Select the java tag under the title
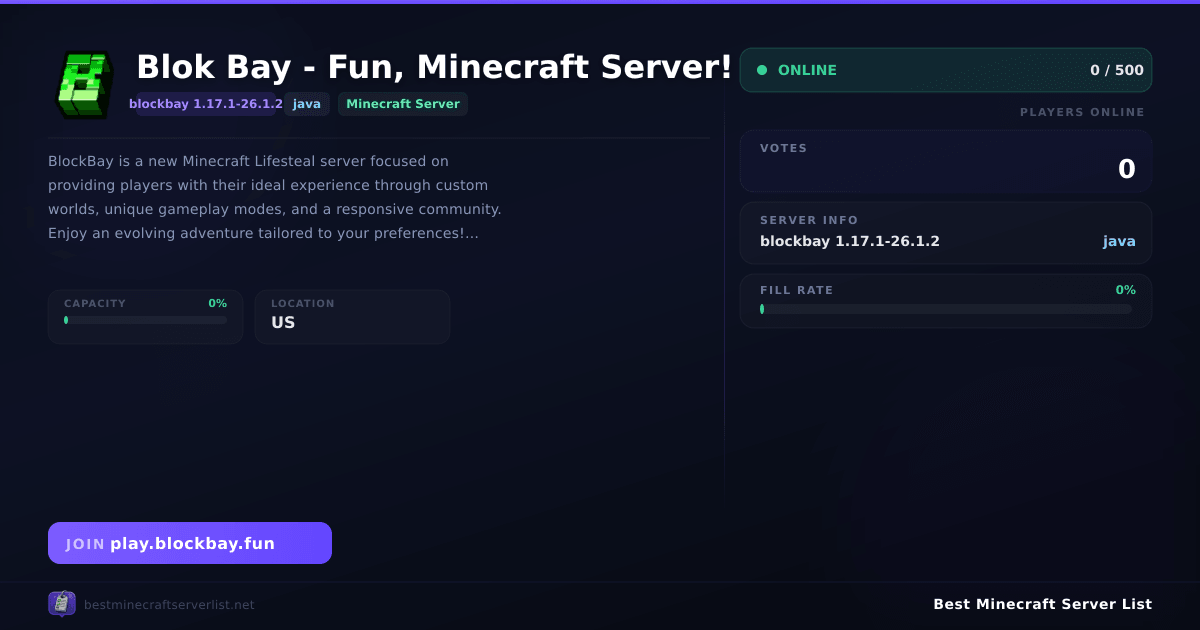The height and width of the screenshot is (630, 1200). (307, 104)
